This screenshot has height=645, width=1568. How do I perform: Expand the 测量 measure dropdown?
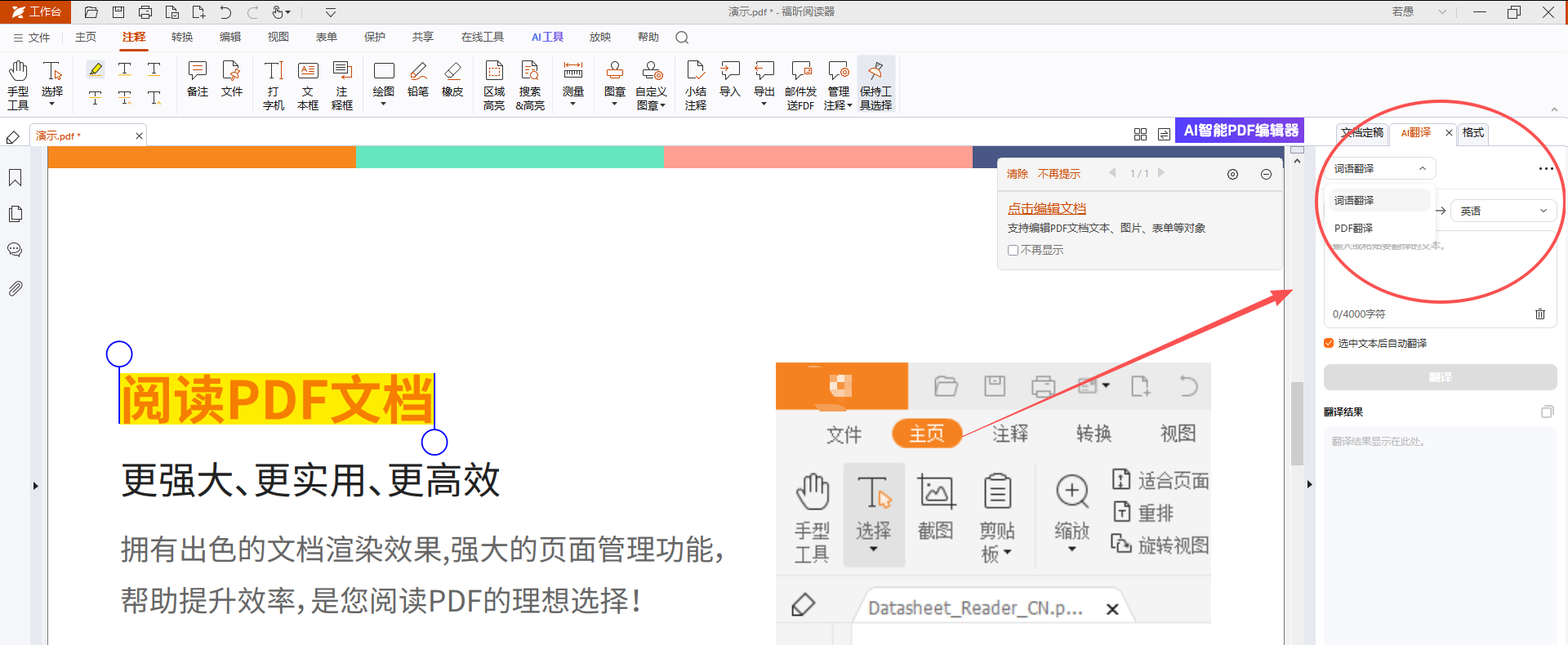572,104
